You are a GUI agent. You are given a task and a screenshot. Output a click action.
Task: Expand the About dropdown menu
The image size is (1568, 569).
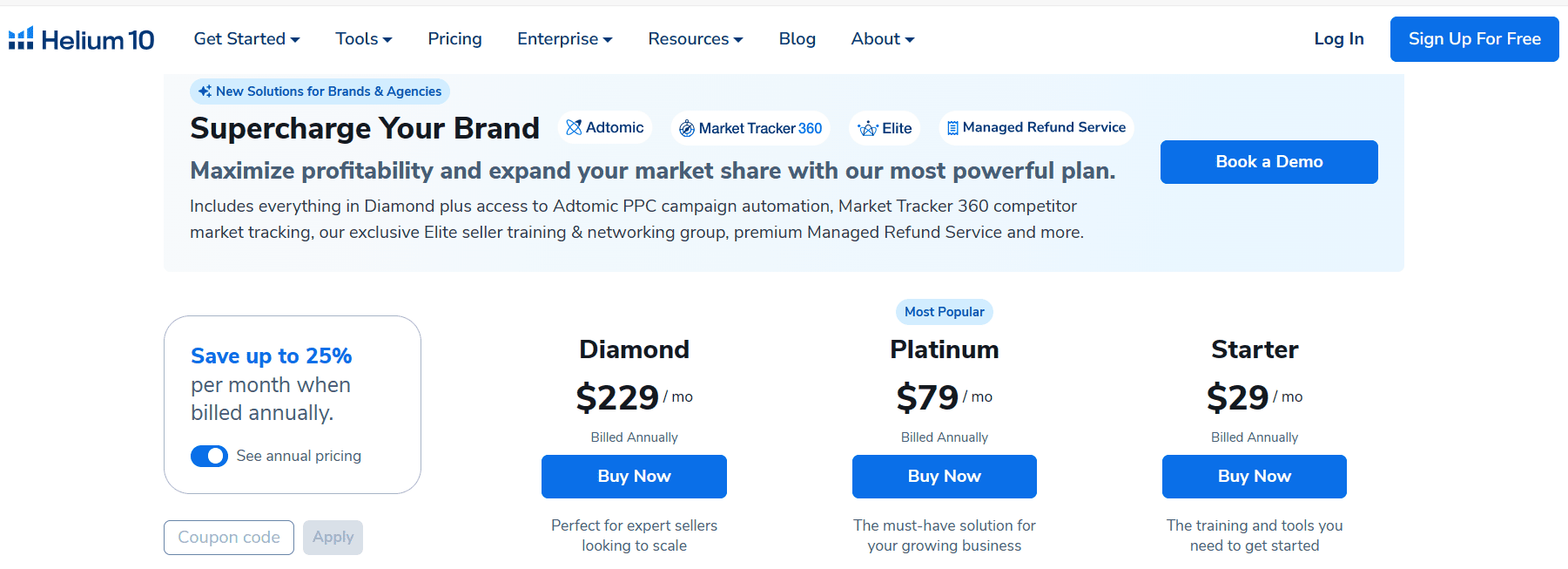click(x=882, y=39)
